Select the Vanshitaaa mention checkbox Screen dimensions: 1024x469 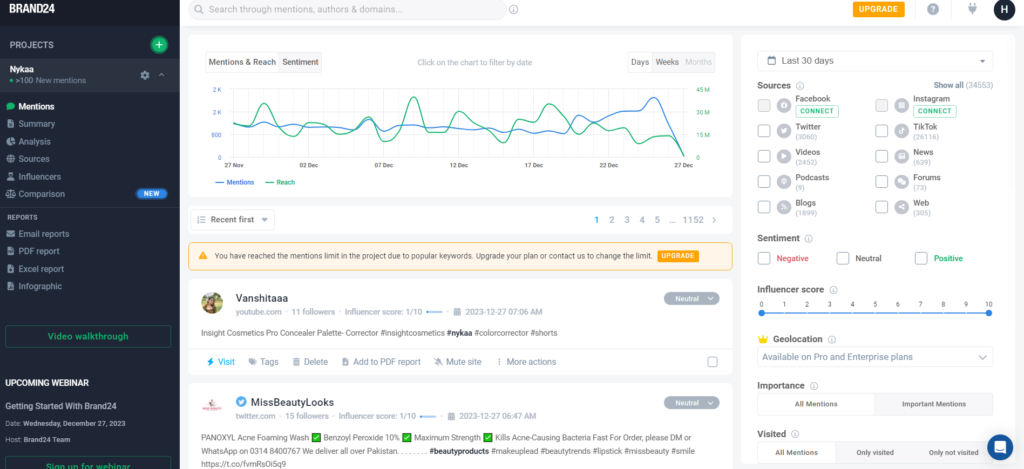712,362
